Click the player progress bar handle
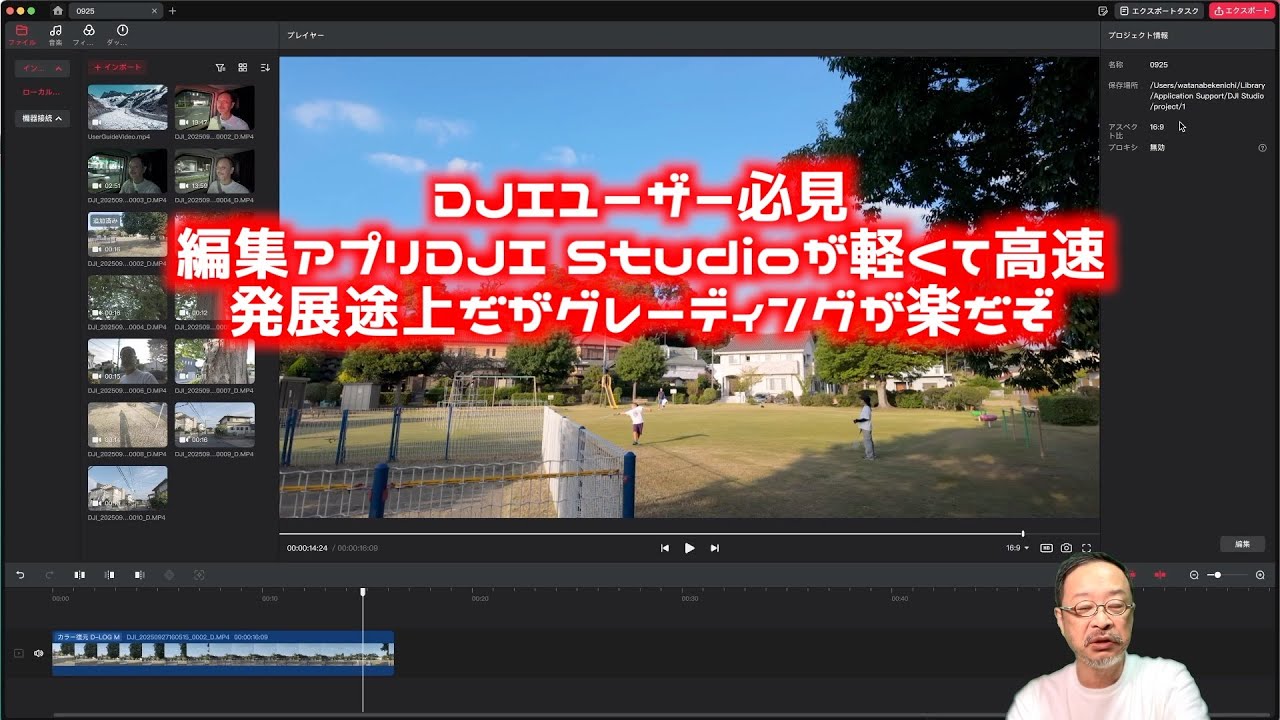Screen dimensions: 1280x720 1022,534
